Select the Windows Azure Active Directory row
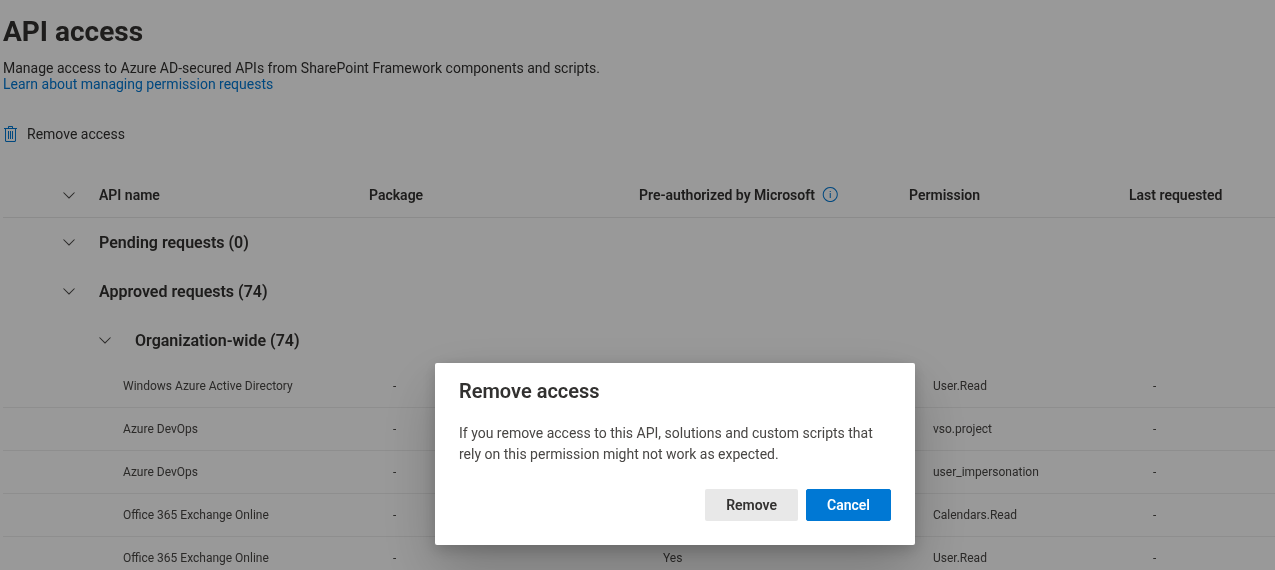1275x570 pixels. click(x=637, y=385)
